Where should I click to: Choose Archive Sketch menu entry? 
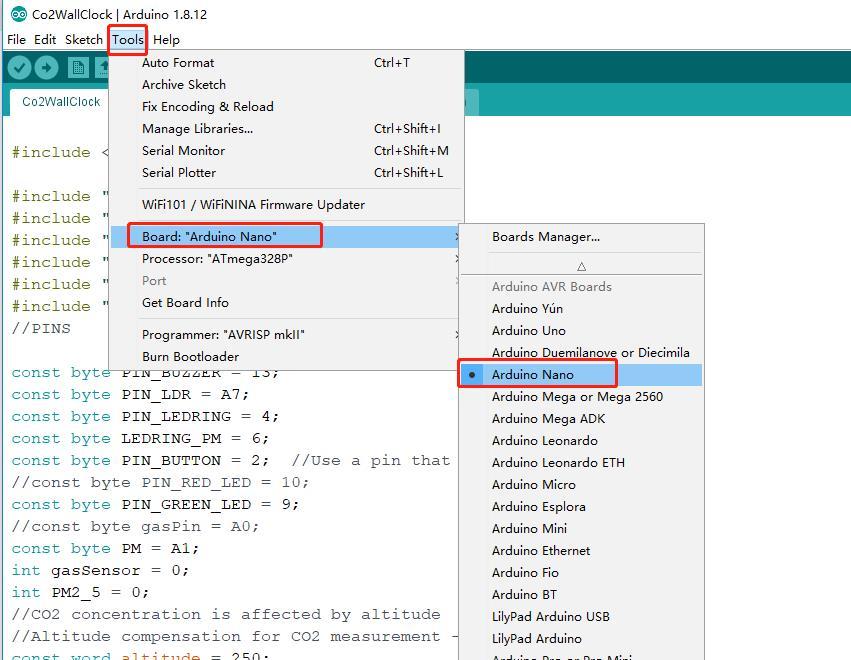[x=287, y=85]
